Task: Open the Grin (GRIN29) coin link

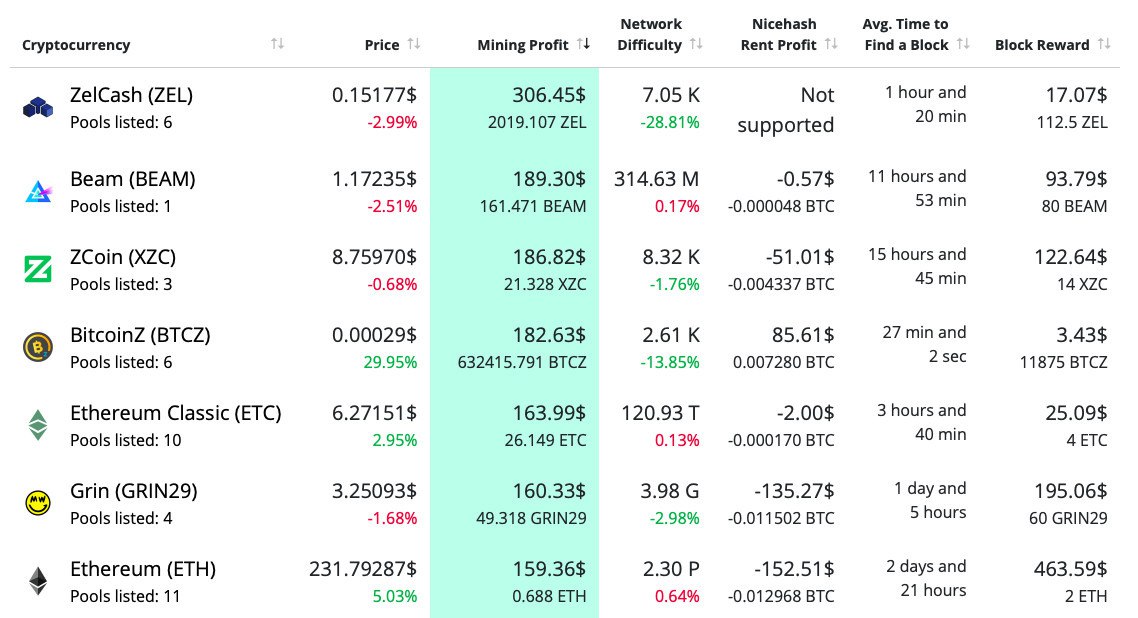Action: 133,491
